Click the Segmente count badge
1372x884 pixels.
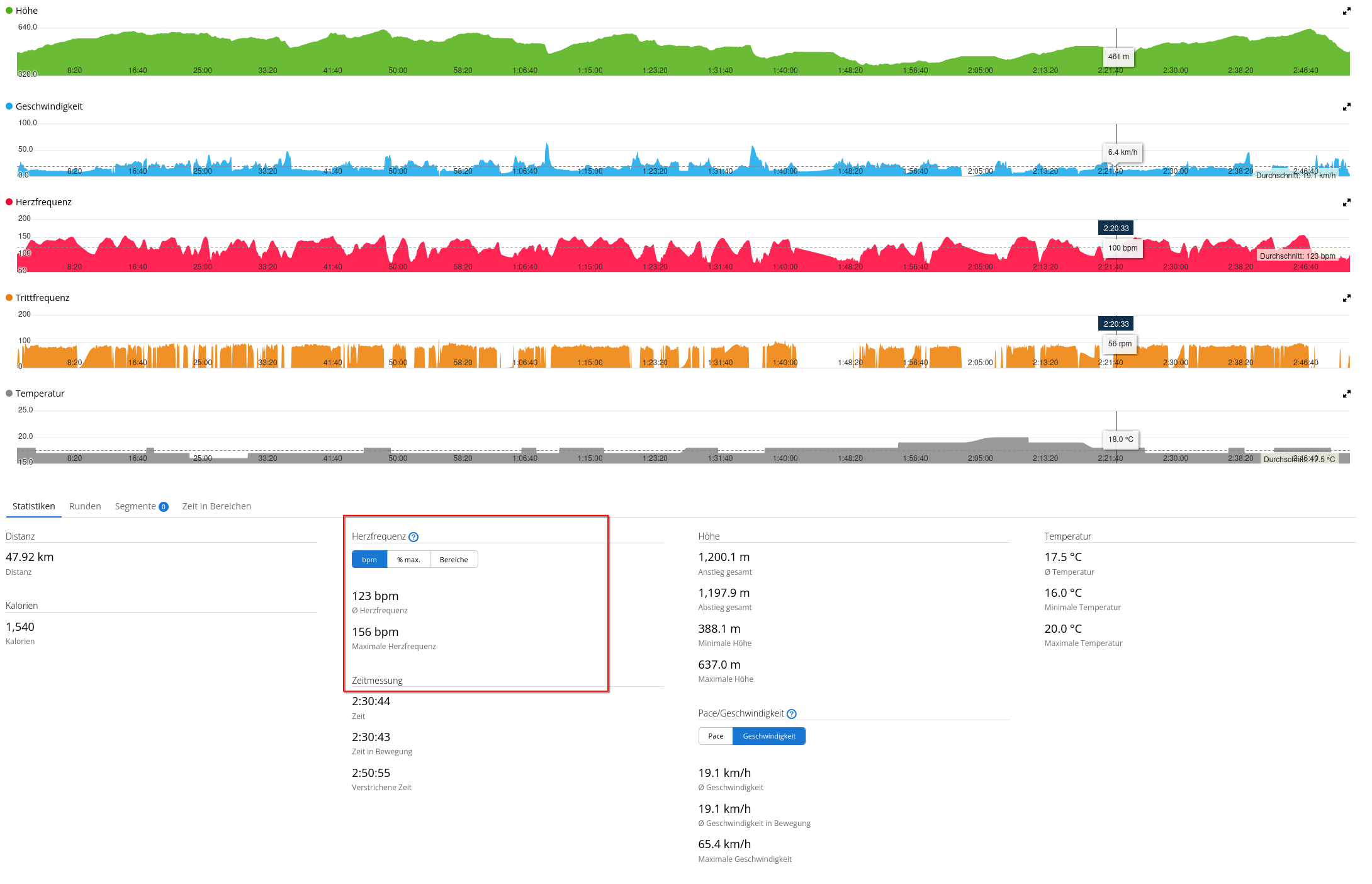coord(164,507)
